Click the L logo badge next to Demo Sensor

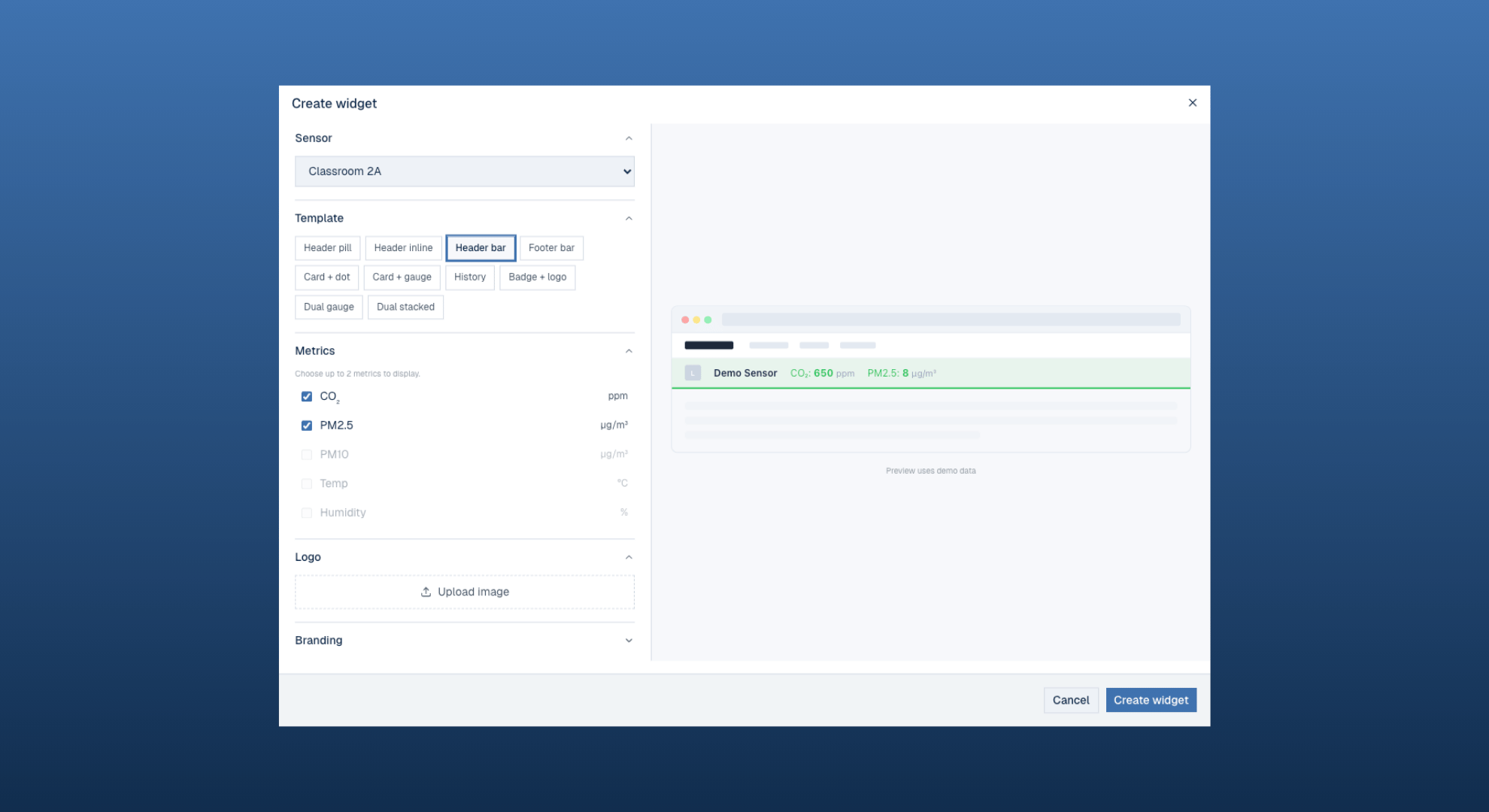tap(692, 372)
